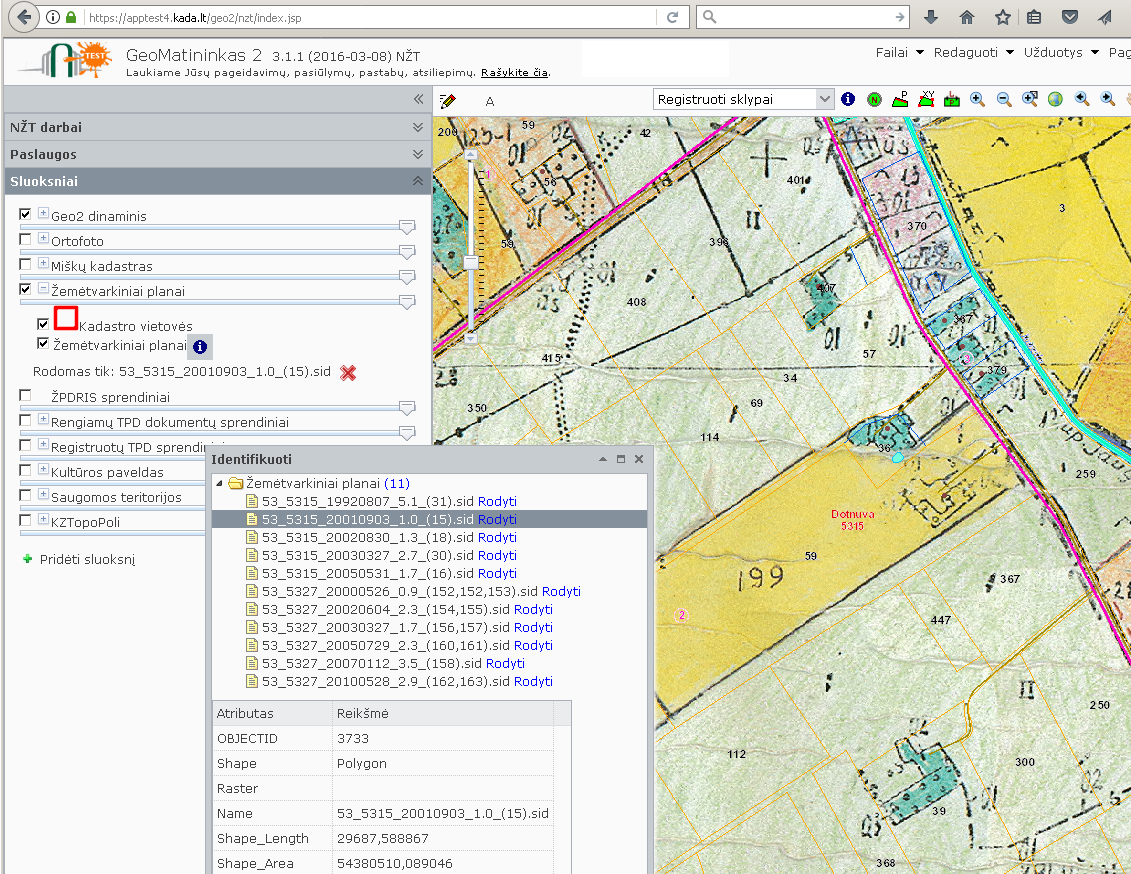
Task: Expand the Geo2 dinaminis layer tree
Action: (43, 213)
